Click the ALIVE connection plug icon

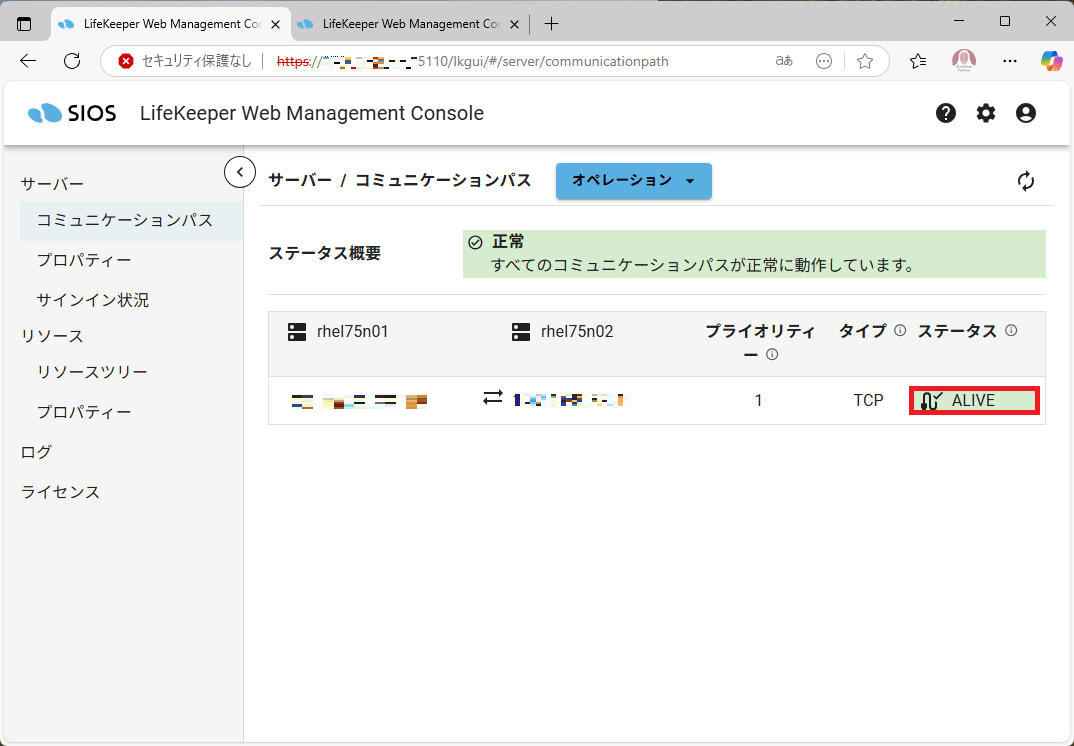930,401
